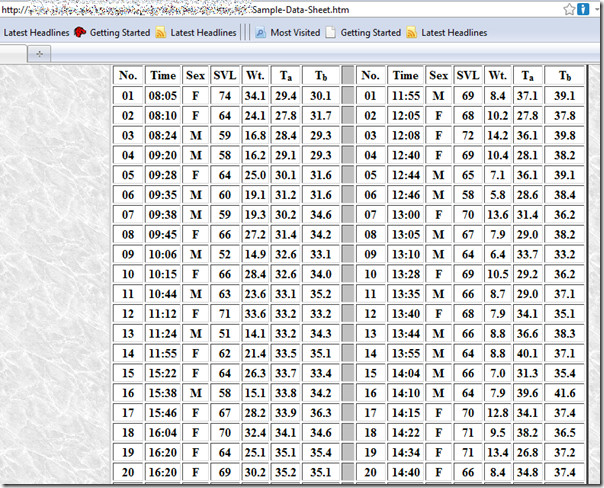
Task: Open a new tab with the plus button
Action: (x=39, y=54)
